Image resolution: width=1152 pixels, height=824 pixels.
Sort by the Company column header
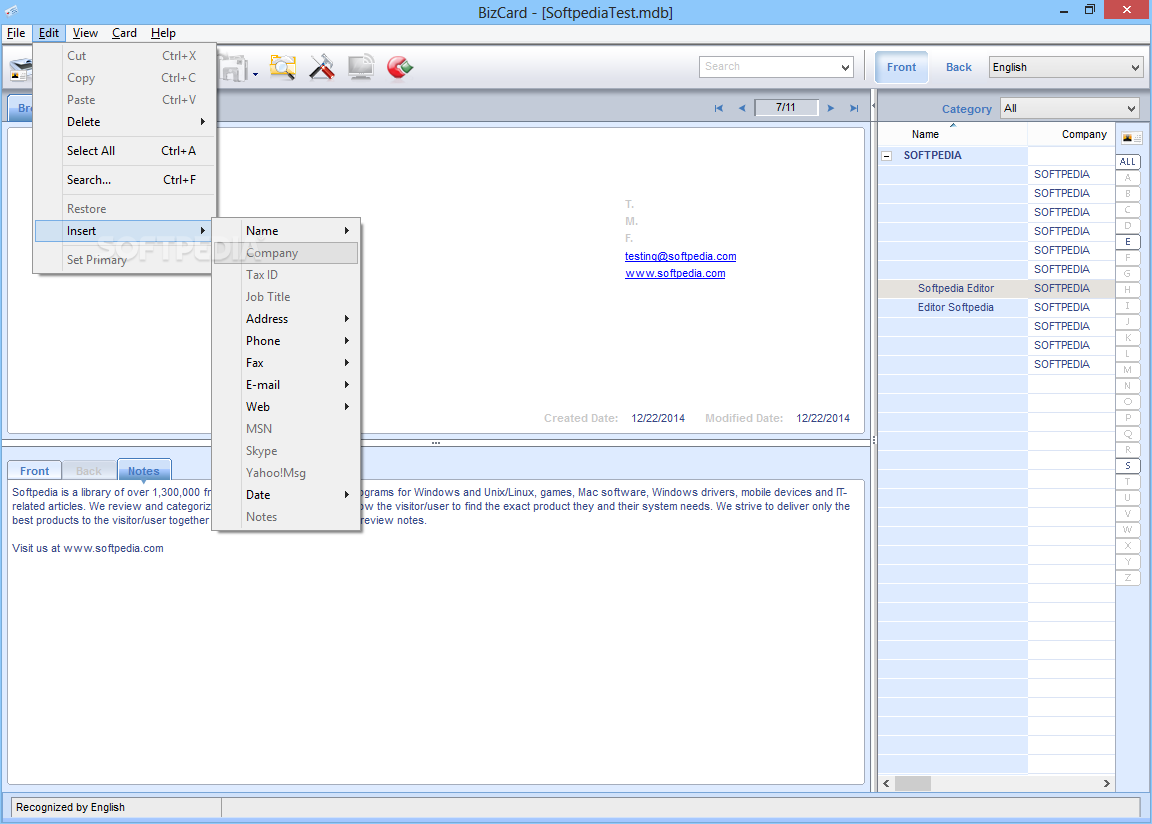point(1071,134)
